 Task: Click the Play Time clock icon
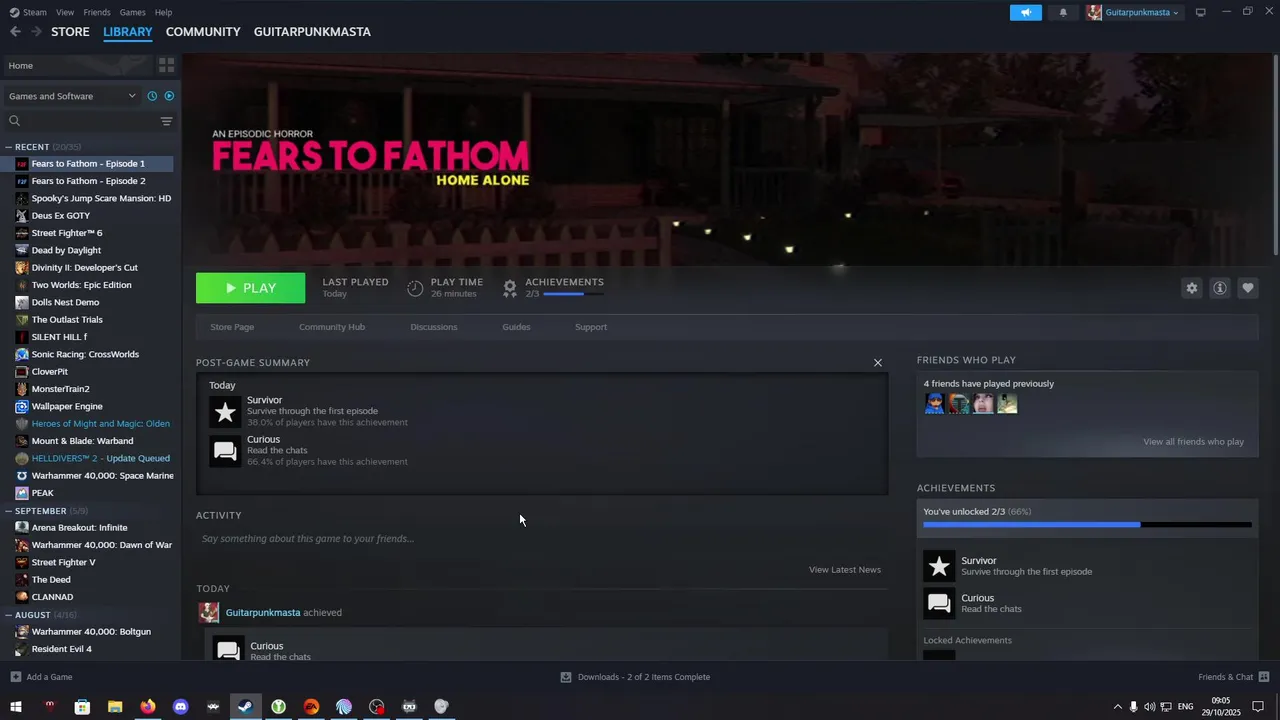(x=415, y=288)
